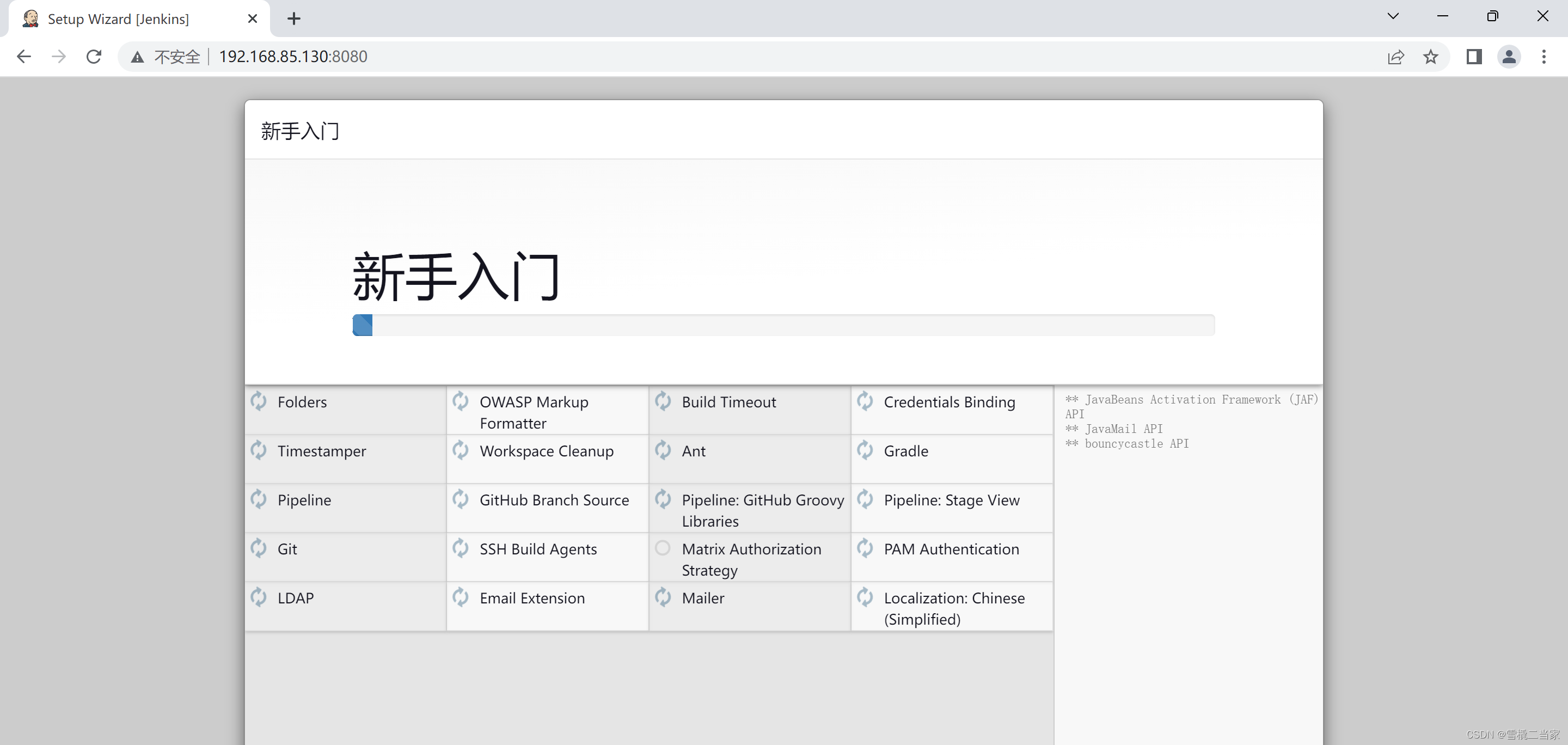Click the Matrix Authorization Strategy text
This screenshot has height=745, width=1568.
tap(751, 560)
